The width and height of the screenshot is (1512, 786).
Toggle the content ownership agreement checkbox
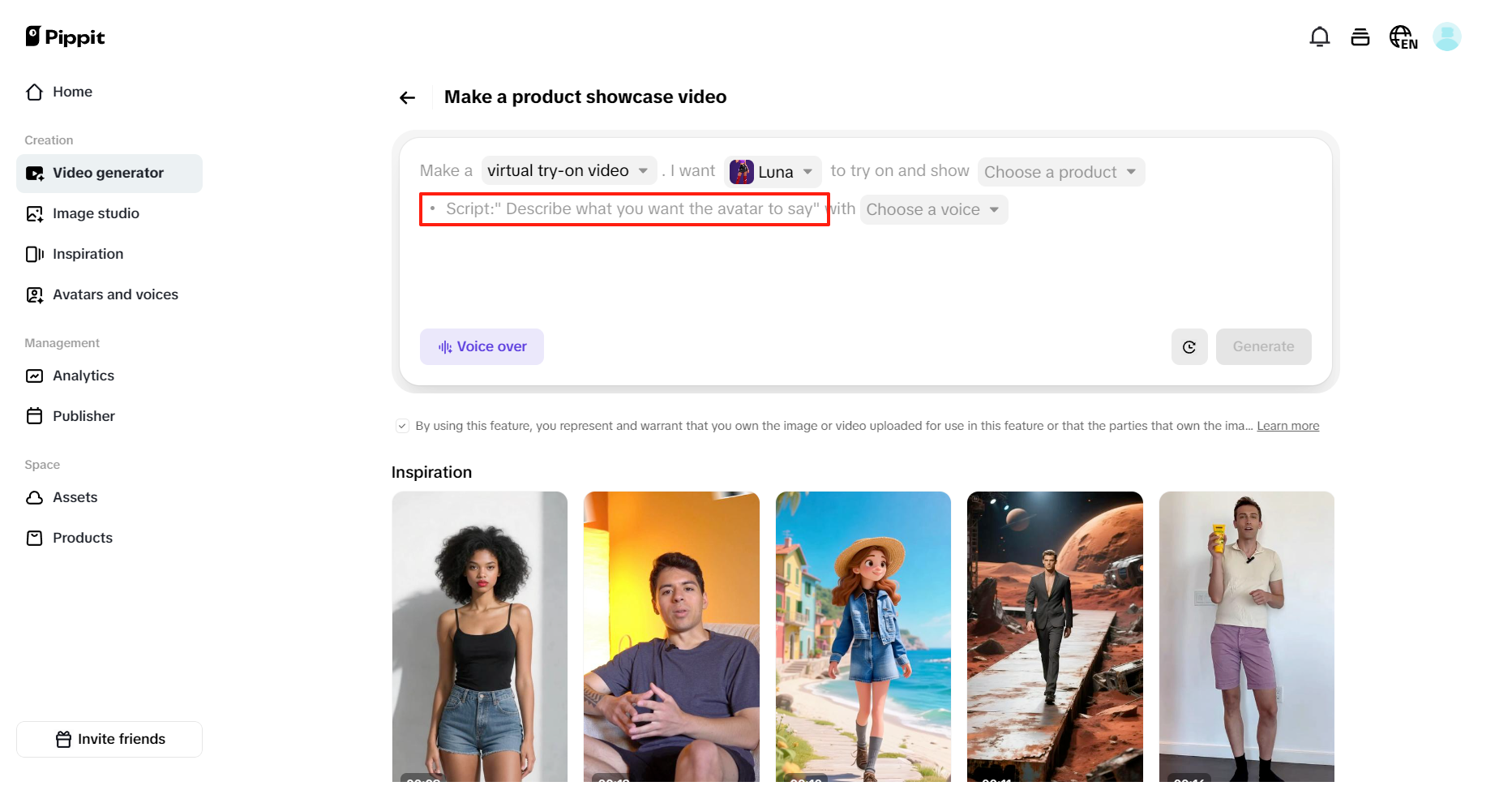[x=402, y=425]
